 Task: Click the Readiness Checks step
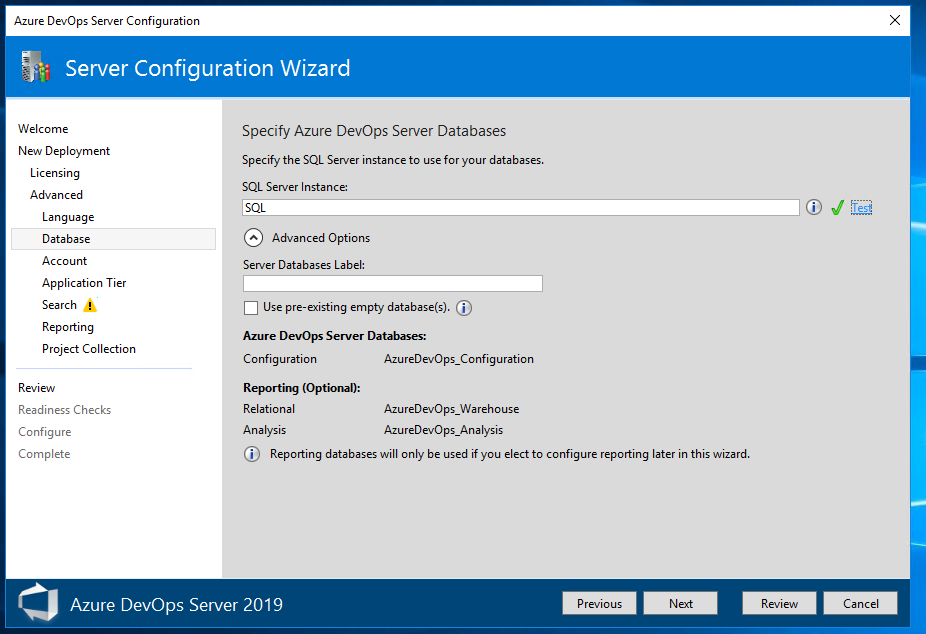(64, 410)
